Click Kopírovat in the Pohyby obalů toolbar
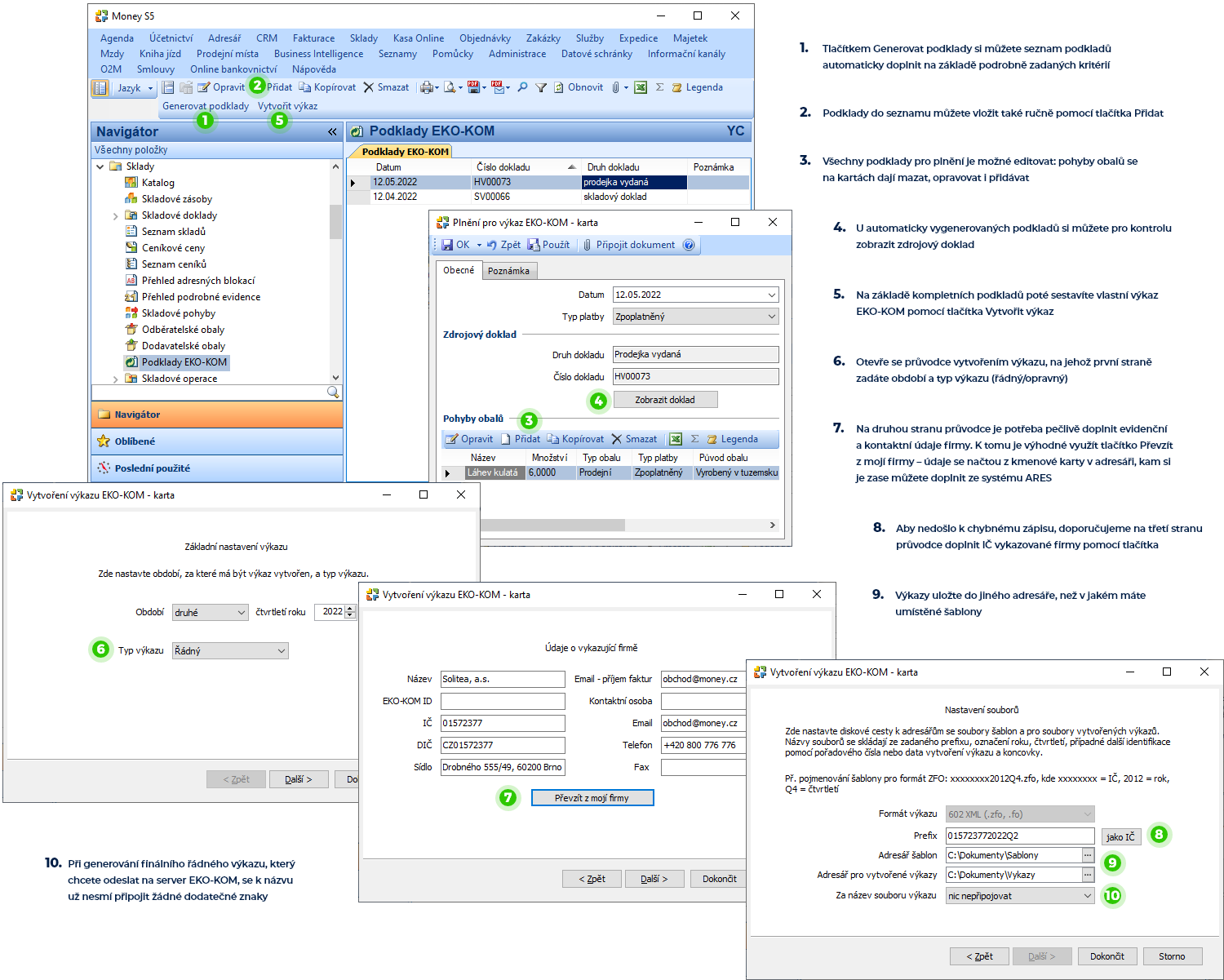 tap(576, 439)
